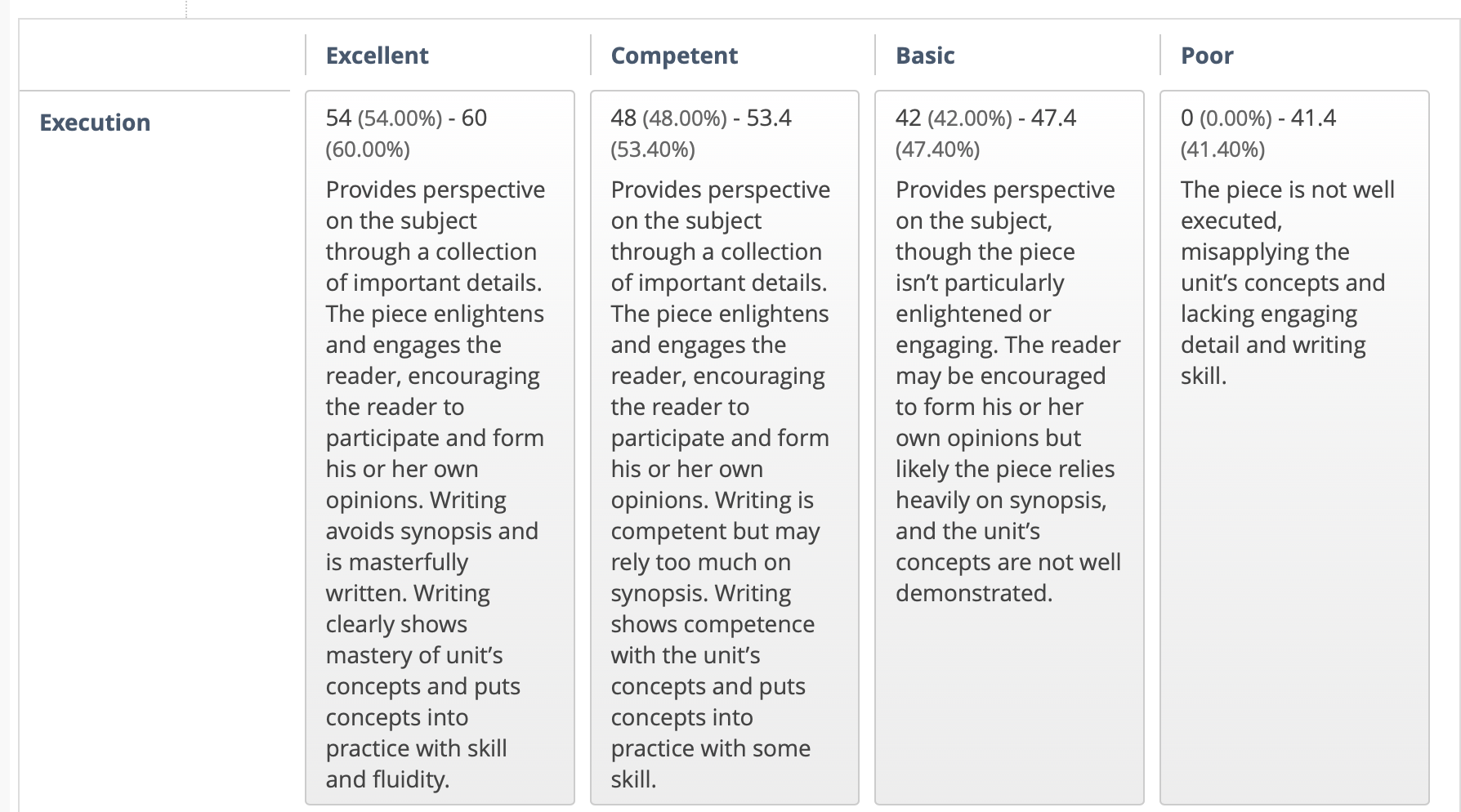Click the 0 - 41.4 points range
Viewport: 1461px width, 812px height.
[x=1258, y=118]
